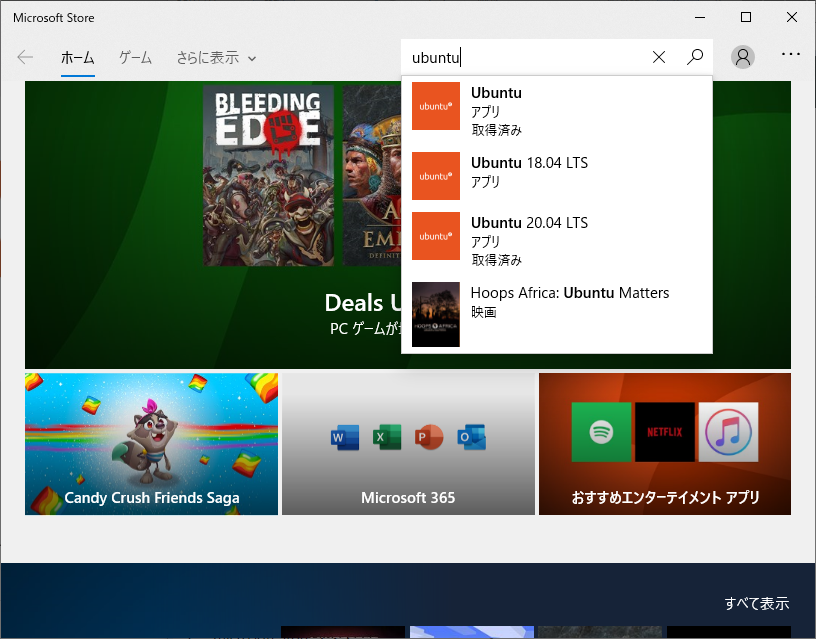The width and height of the screenshot is (816, 639).
Task: Close the Microsoft Store window
Action: [x=792, y=18]
